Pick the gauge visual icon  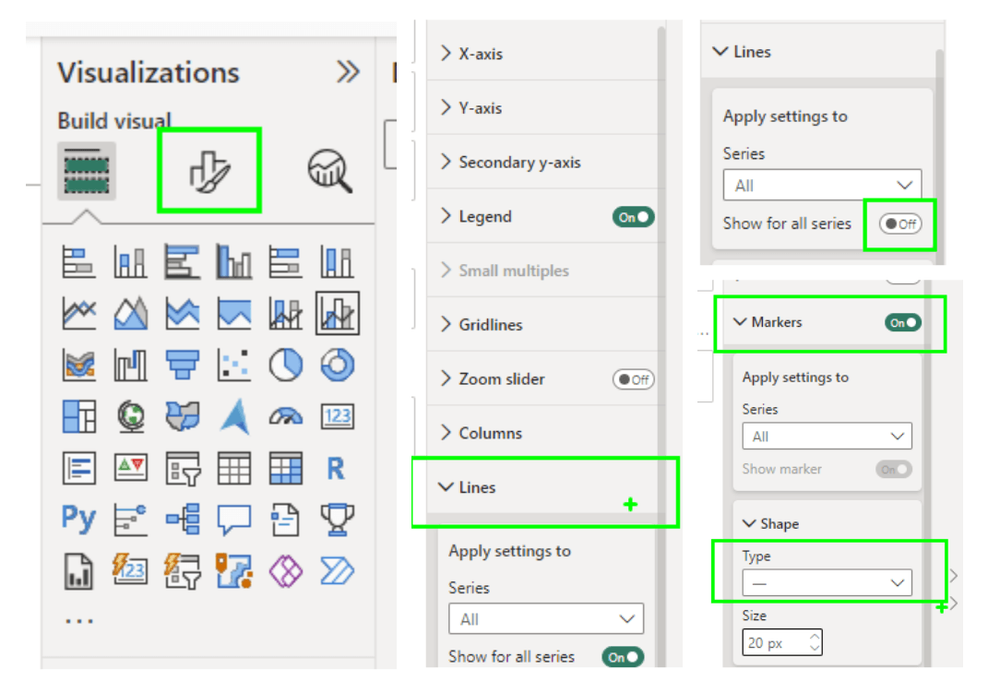(286, 416)
